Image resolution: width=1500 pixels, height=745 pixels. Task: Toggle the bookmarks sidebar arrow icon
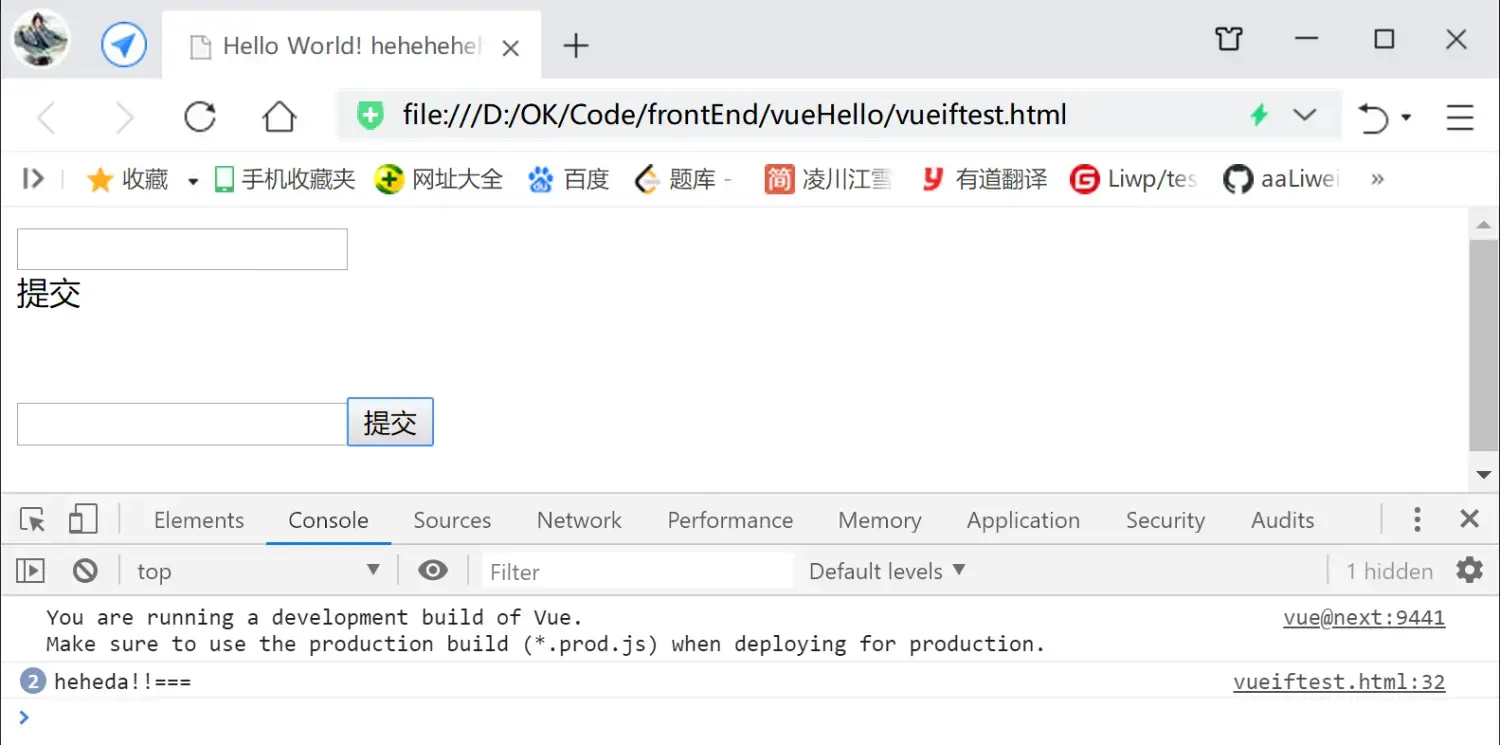click(33, 179)
